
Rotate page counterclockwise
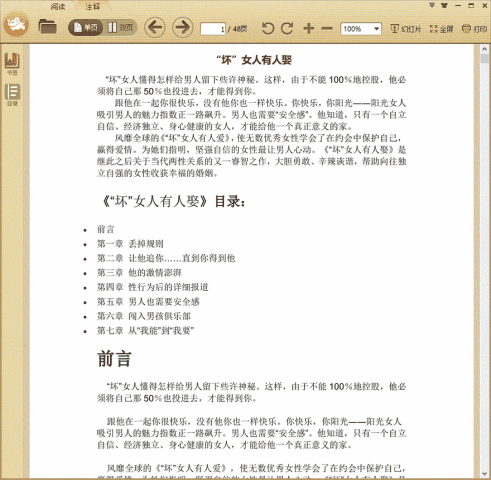coord(267,28)
